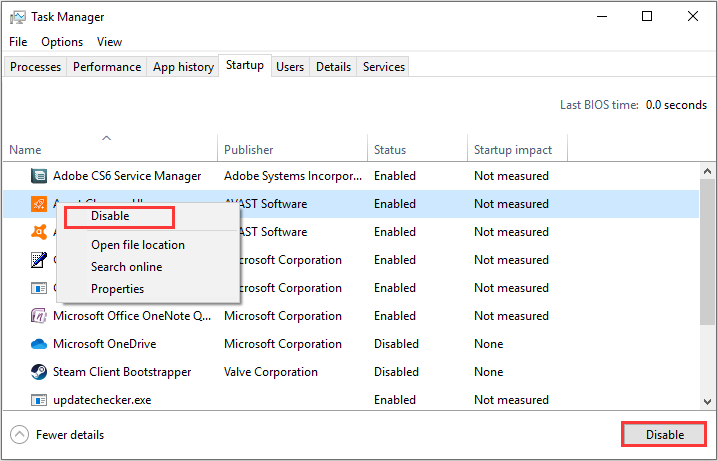718x461 pixels.
Task: Click None impact in Steam row
Action: click(x=489, y=372)
